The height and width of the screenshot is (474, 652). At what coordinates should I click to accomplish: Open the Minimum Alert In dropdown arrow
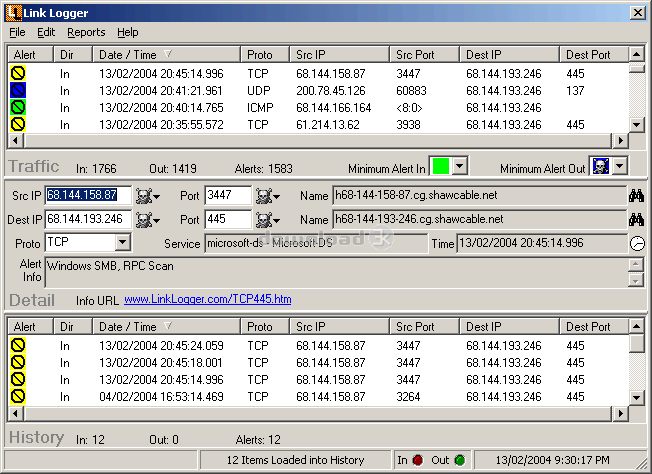pos(459,166)
